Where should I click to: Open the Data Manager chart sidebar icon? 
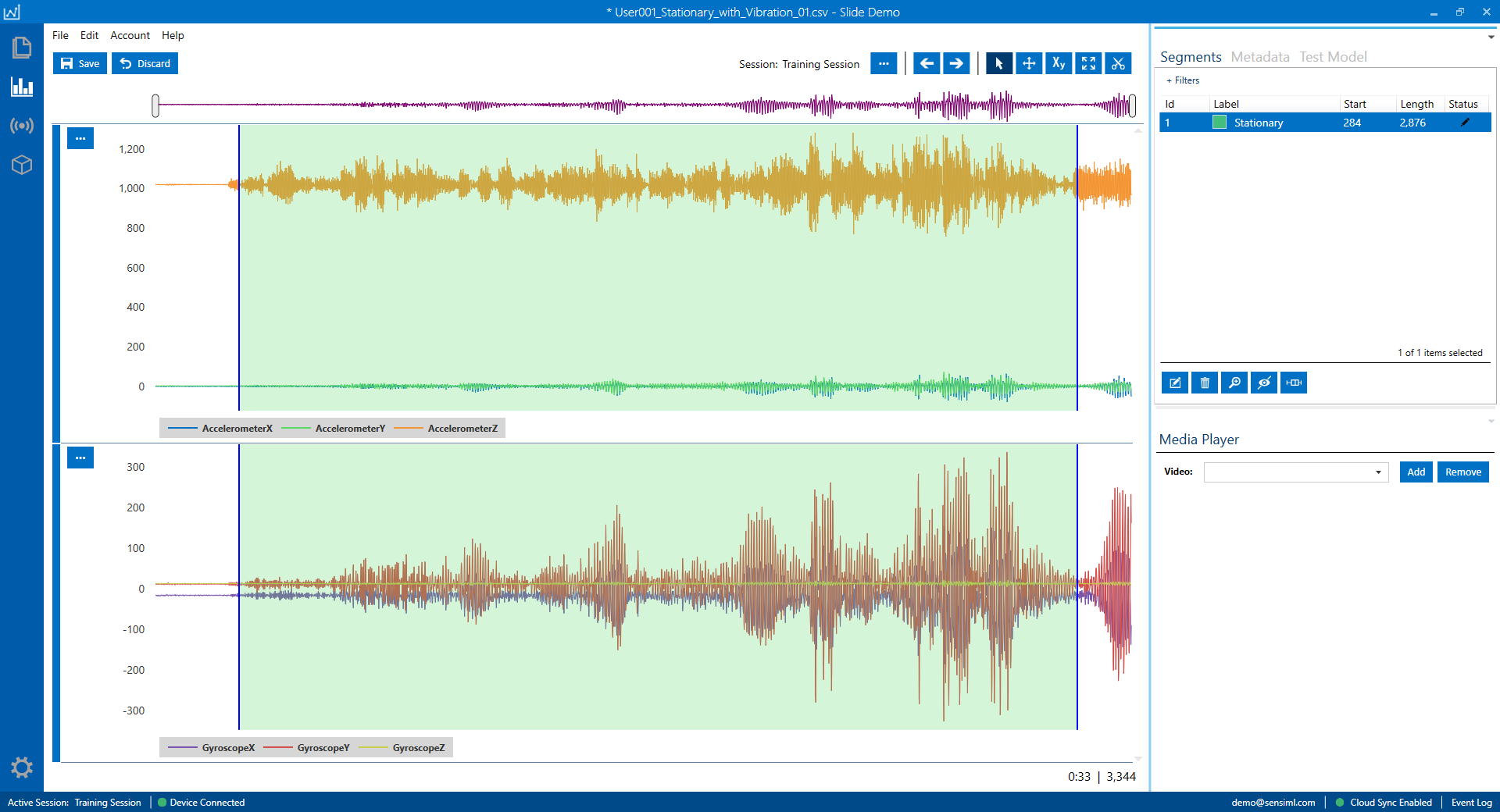pyautogui.click(x=22, y=87)
